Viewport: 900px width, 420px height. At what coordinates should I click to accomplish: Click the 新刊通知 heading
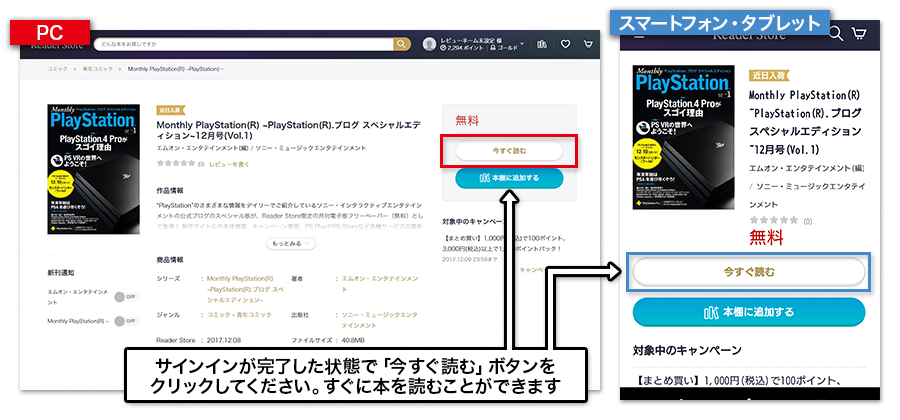click(x=61, y=273)
